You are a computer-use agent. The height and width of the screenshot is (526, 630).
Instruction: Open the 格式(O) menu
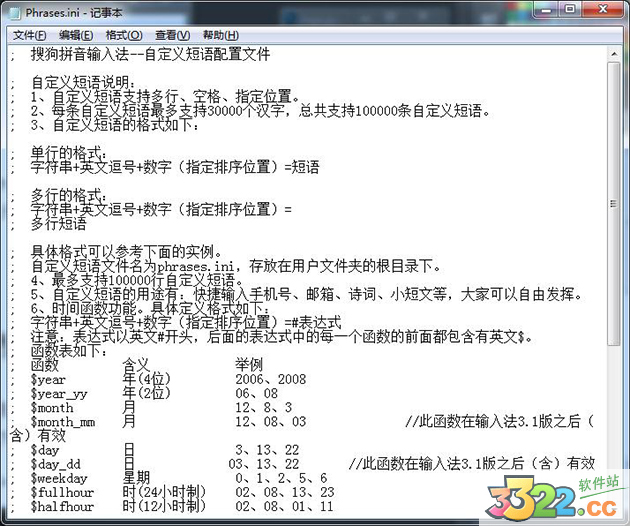tap(124, 35)
